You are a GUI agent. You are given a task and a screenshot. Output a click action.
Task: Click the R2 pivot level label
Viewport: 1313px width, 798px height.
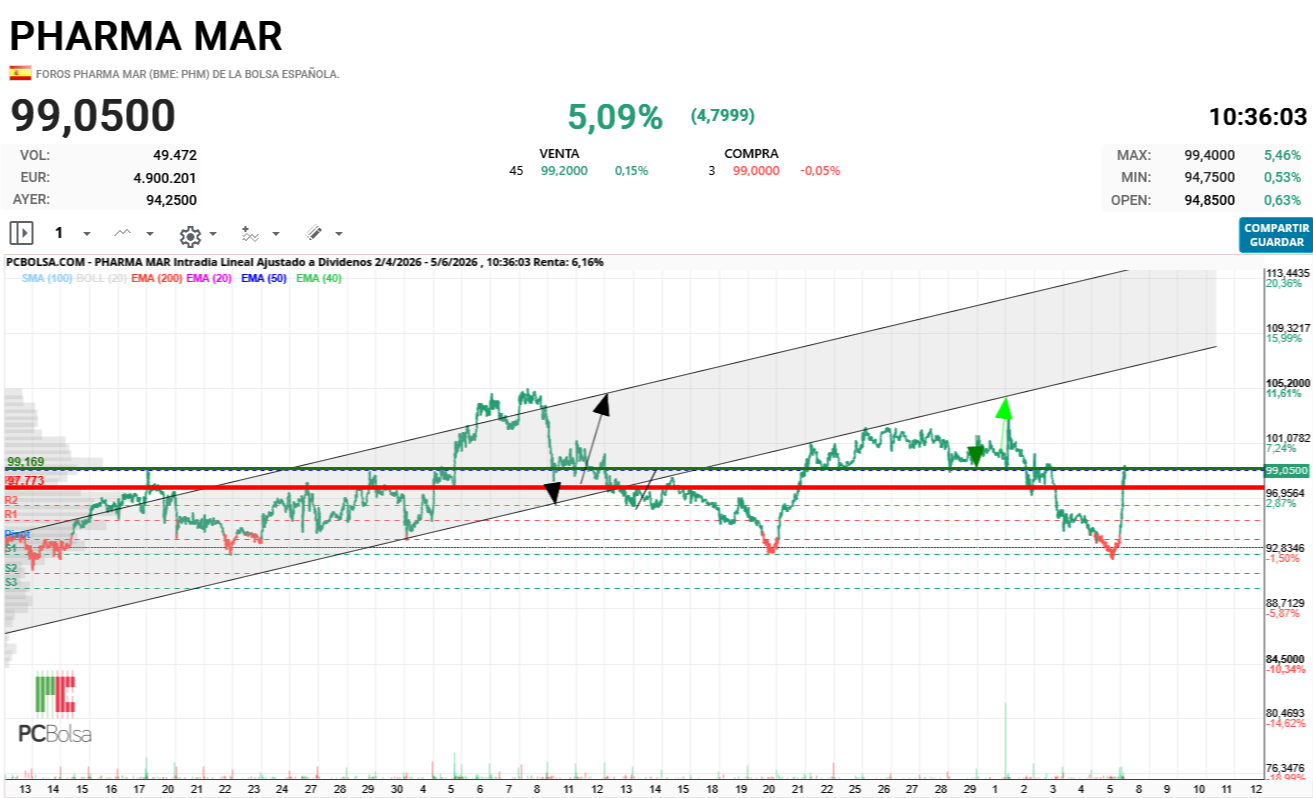point(11,499)
